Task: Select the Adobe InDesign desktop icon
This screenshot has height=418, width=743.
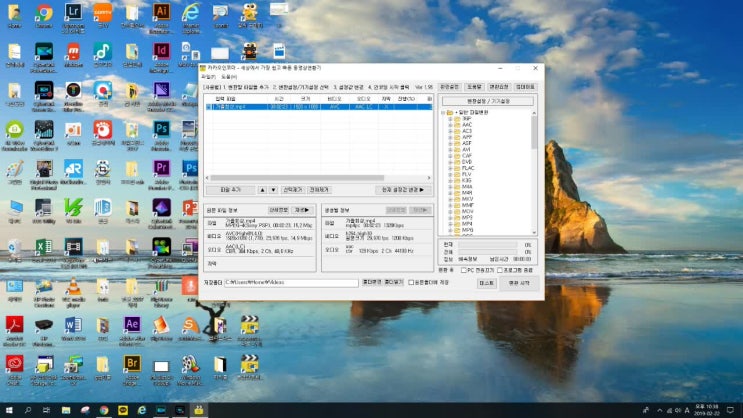Action: pyautogui.click(x=161, y=51)
